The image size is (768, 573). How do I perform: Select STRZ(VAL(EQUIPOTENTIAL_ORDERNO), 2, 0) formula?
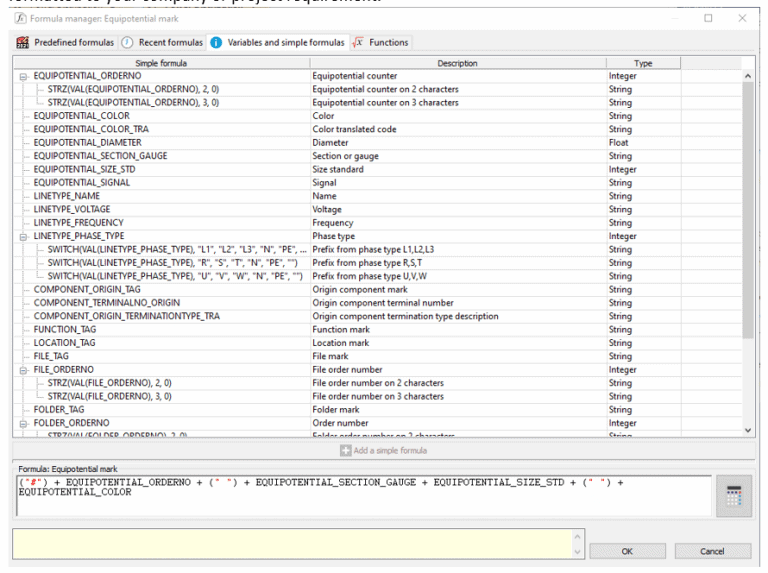pyautogui.click(x=133, y=89)
